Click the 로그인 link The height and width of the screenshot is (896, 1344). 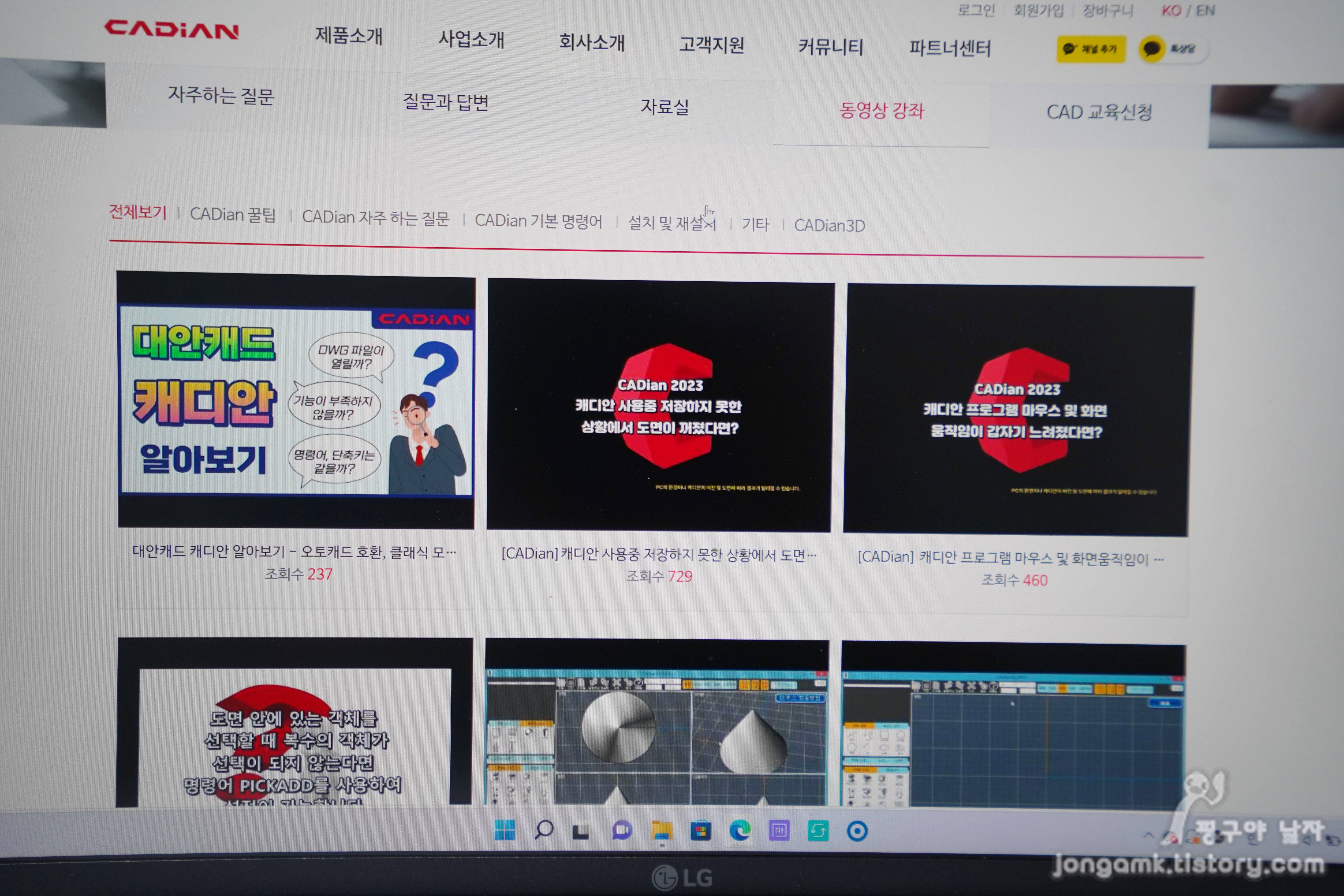point(976,10)
